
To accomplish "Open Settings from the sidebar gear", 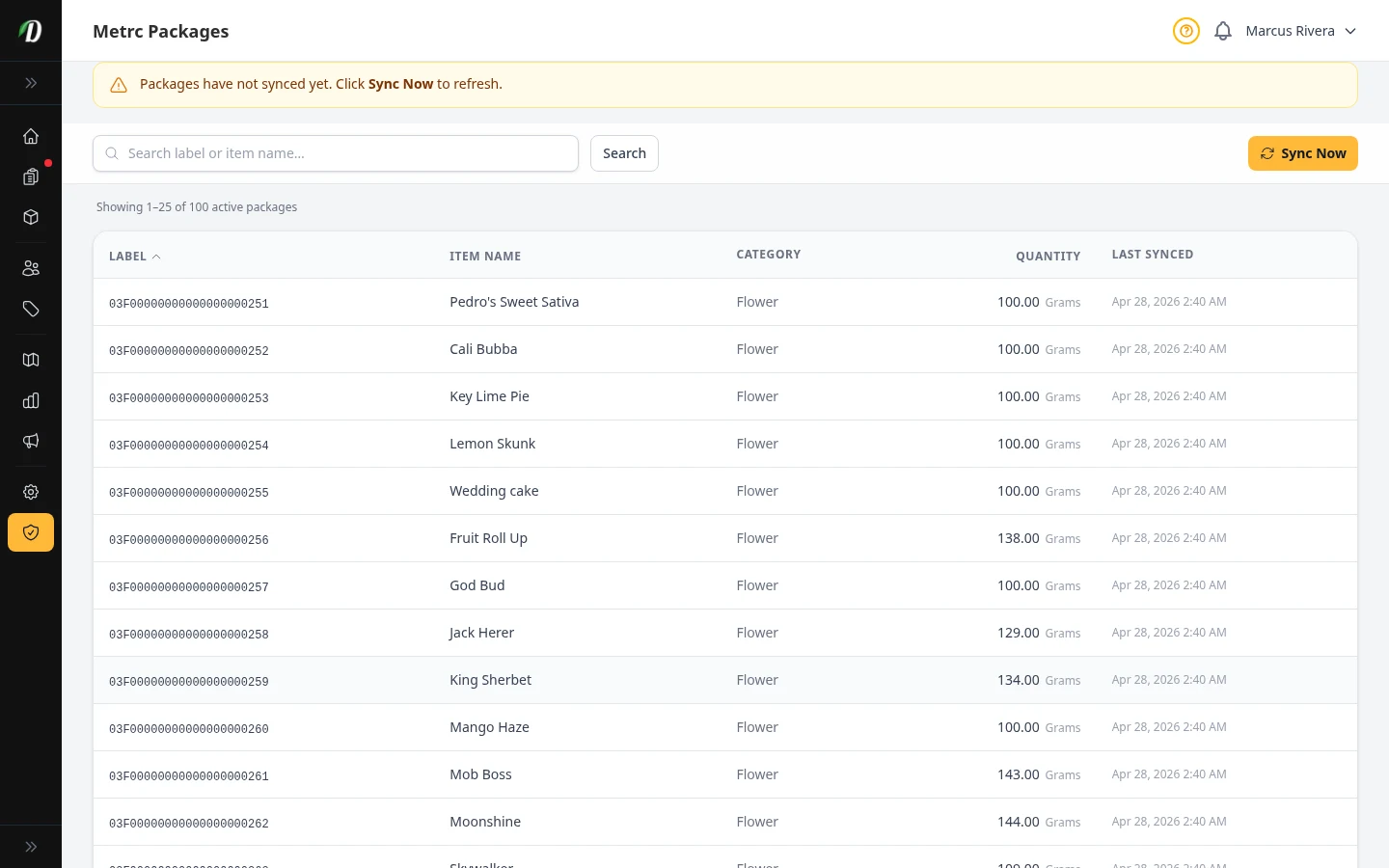I will (x=31, y=492).
